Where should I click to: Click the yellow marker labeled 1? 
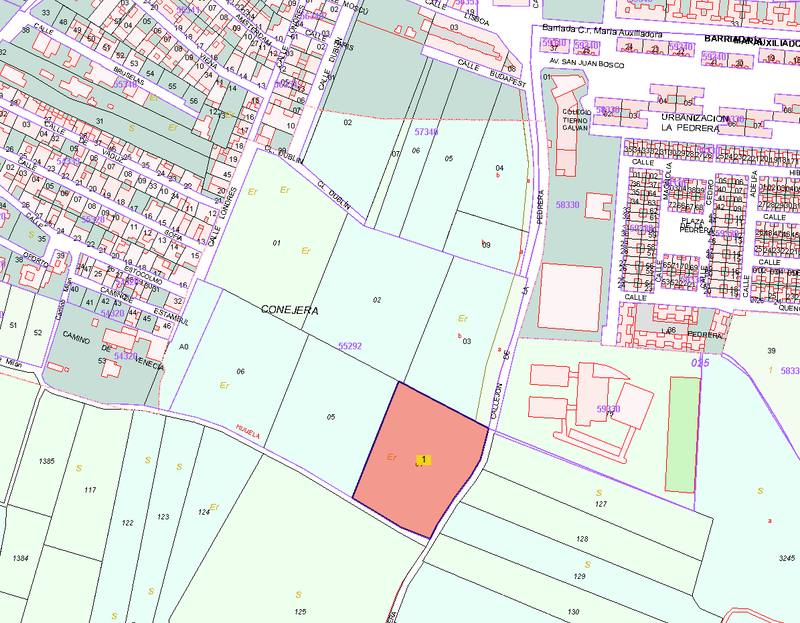(423, 460)
